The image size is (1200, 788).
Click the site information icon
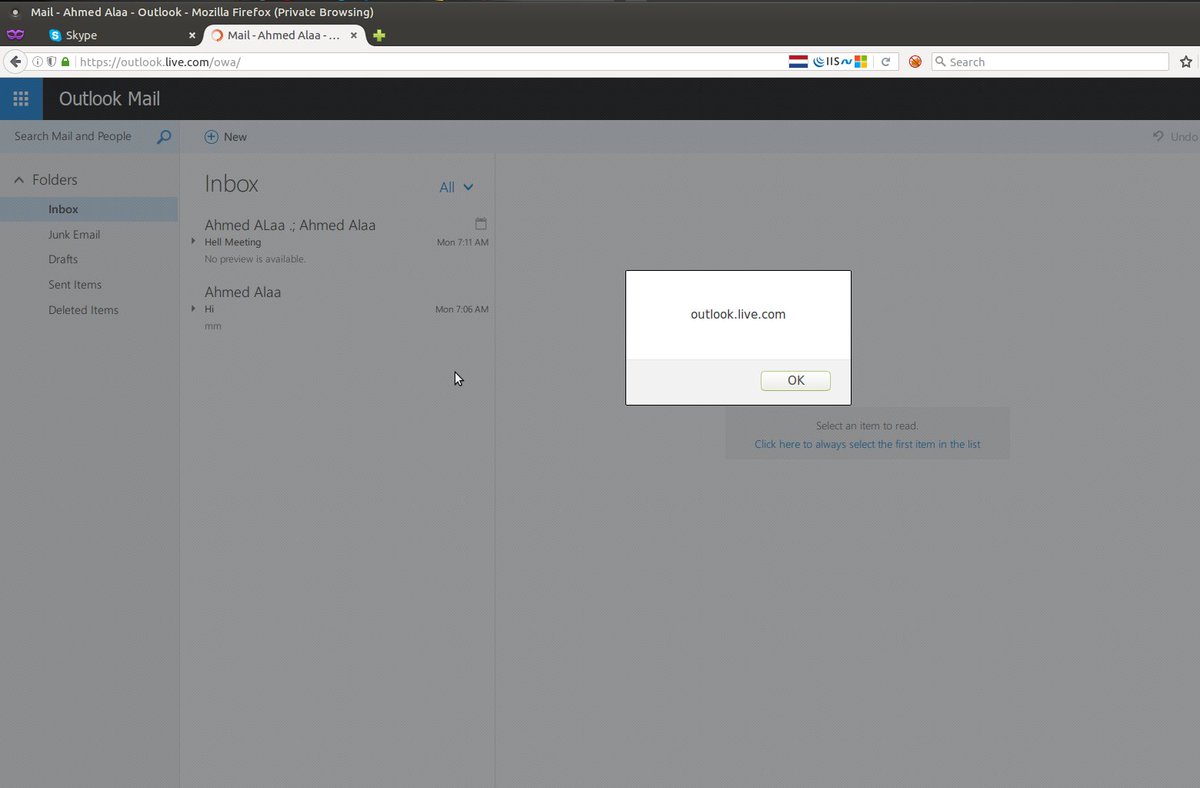tap(37, 62)
